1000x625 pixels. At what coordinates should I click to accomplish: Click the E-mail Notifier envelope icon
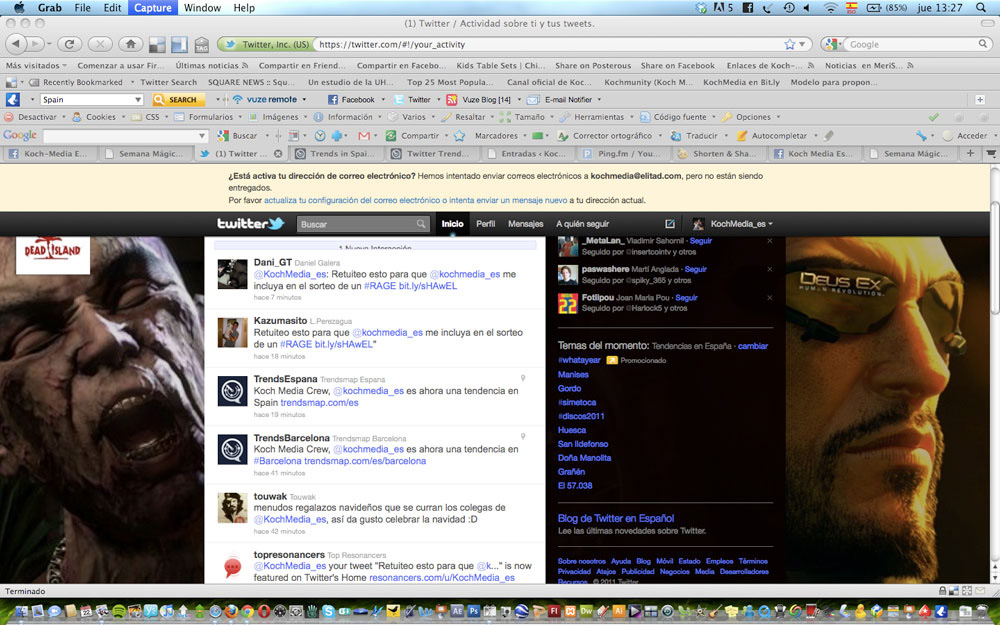[533, 99]
